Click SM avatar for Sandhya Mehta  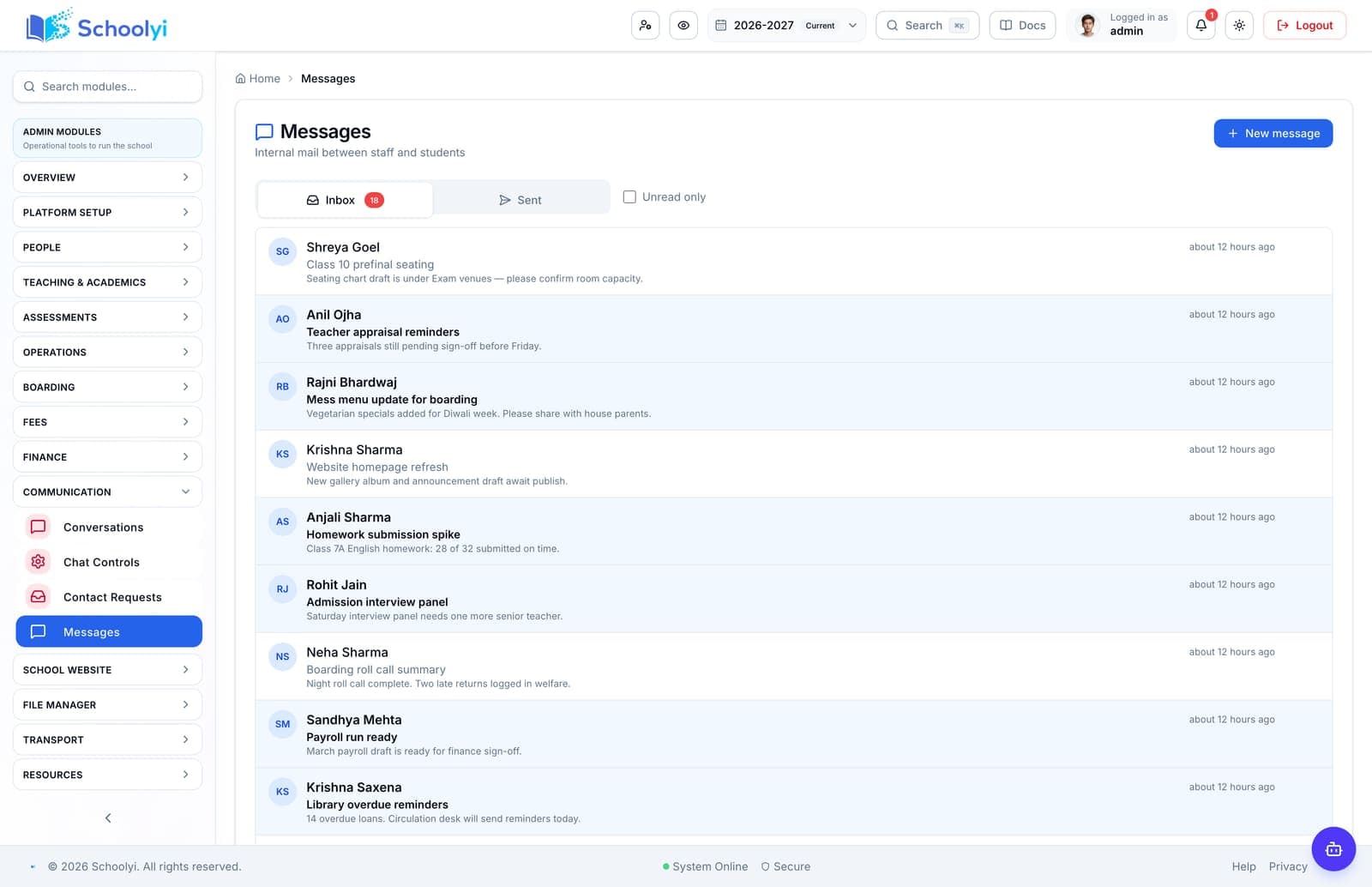pos(282,724)
